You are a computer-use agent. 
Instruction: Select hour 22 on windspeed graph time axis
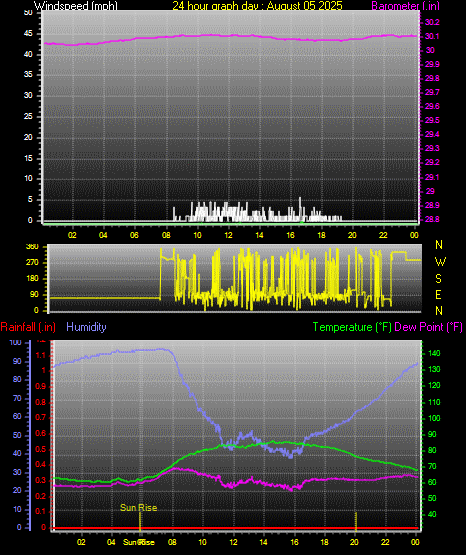(383, 235)
